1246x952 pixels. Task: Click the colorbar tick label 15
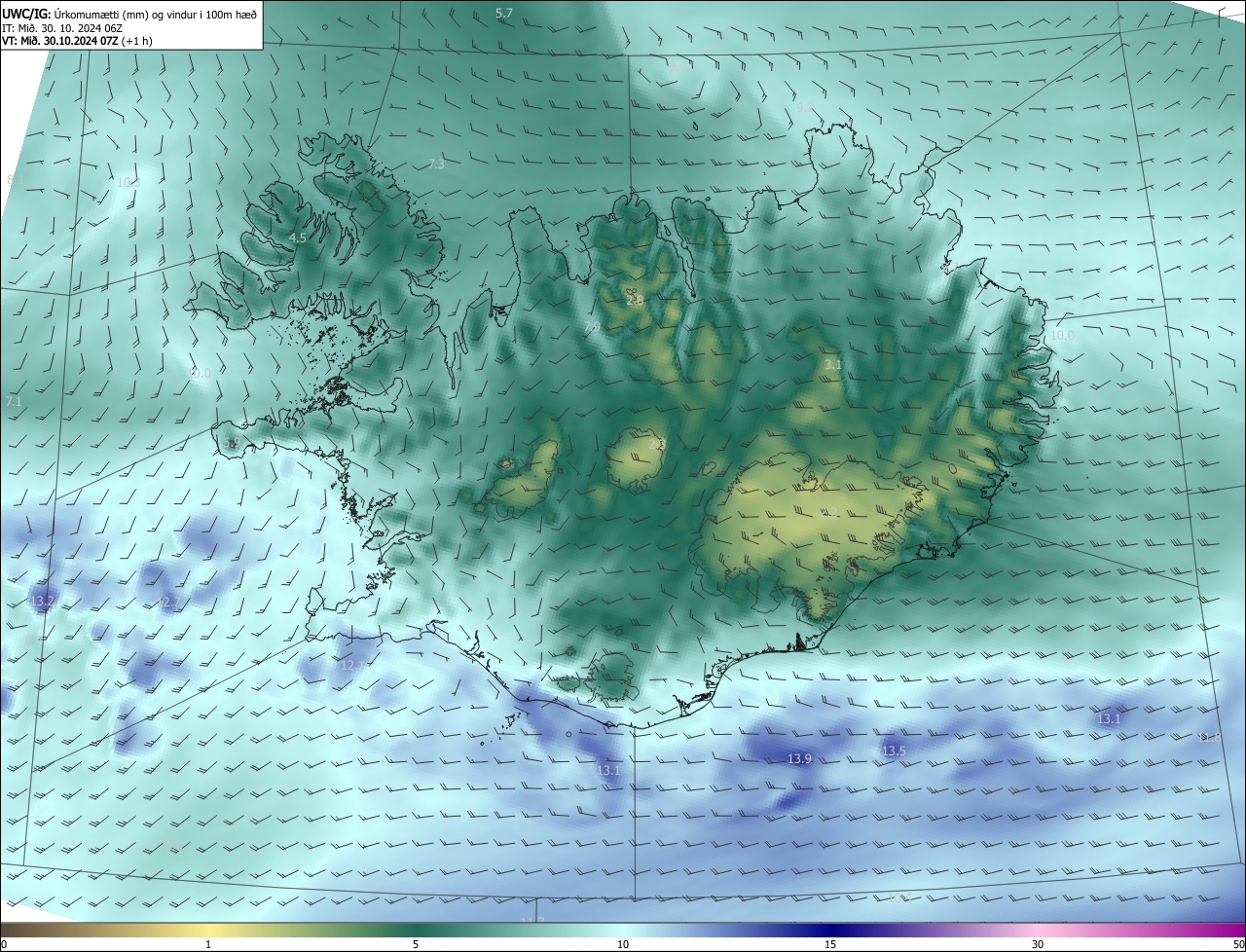[x=830, y=944]
